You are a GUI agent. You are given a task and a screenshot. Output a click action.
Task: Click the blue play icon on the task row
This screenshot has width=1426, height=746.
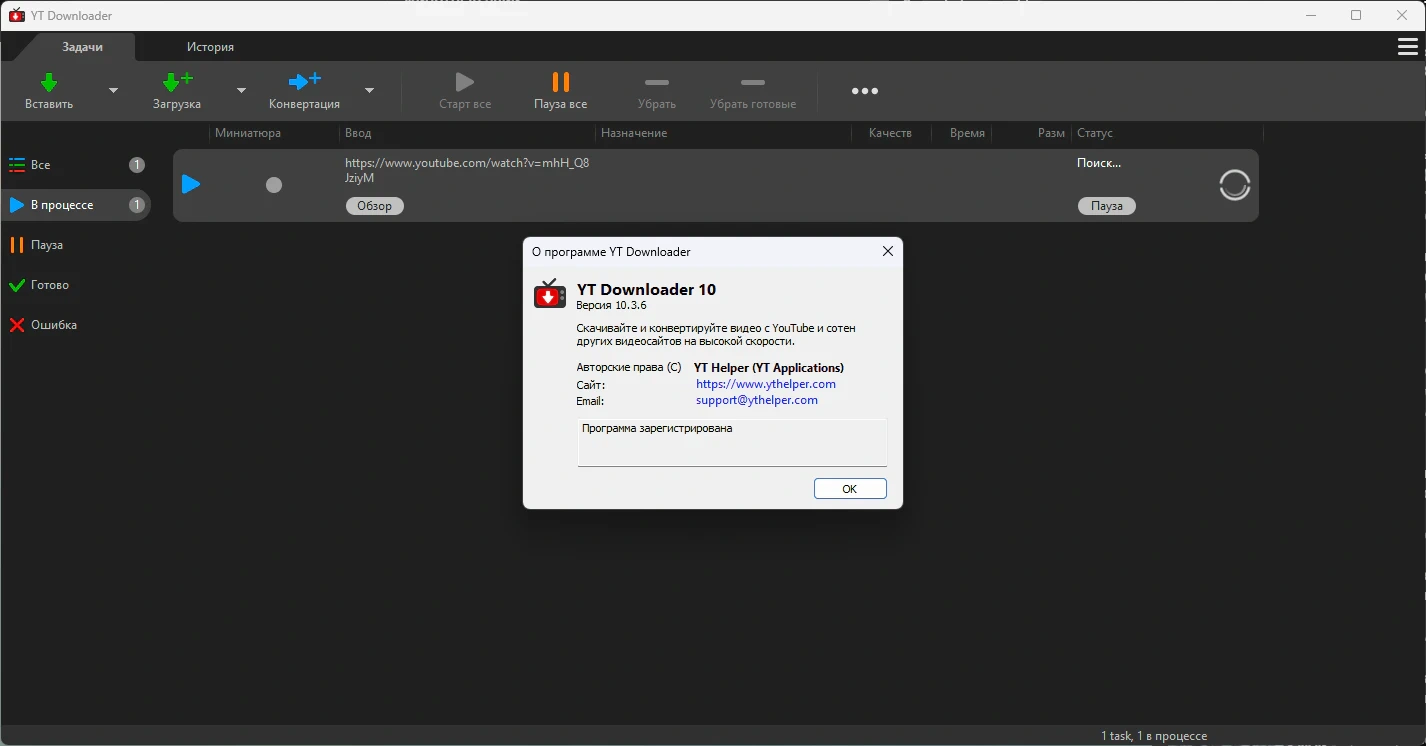point(191,184)
